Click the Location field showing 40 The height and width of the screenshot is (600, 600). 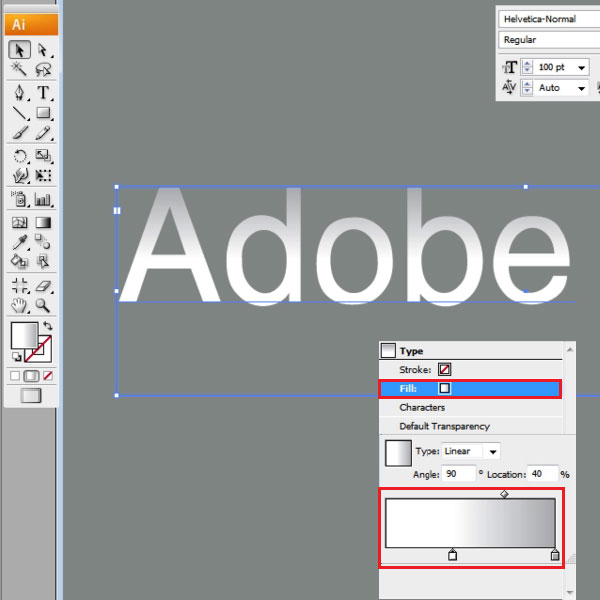542,474
